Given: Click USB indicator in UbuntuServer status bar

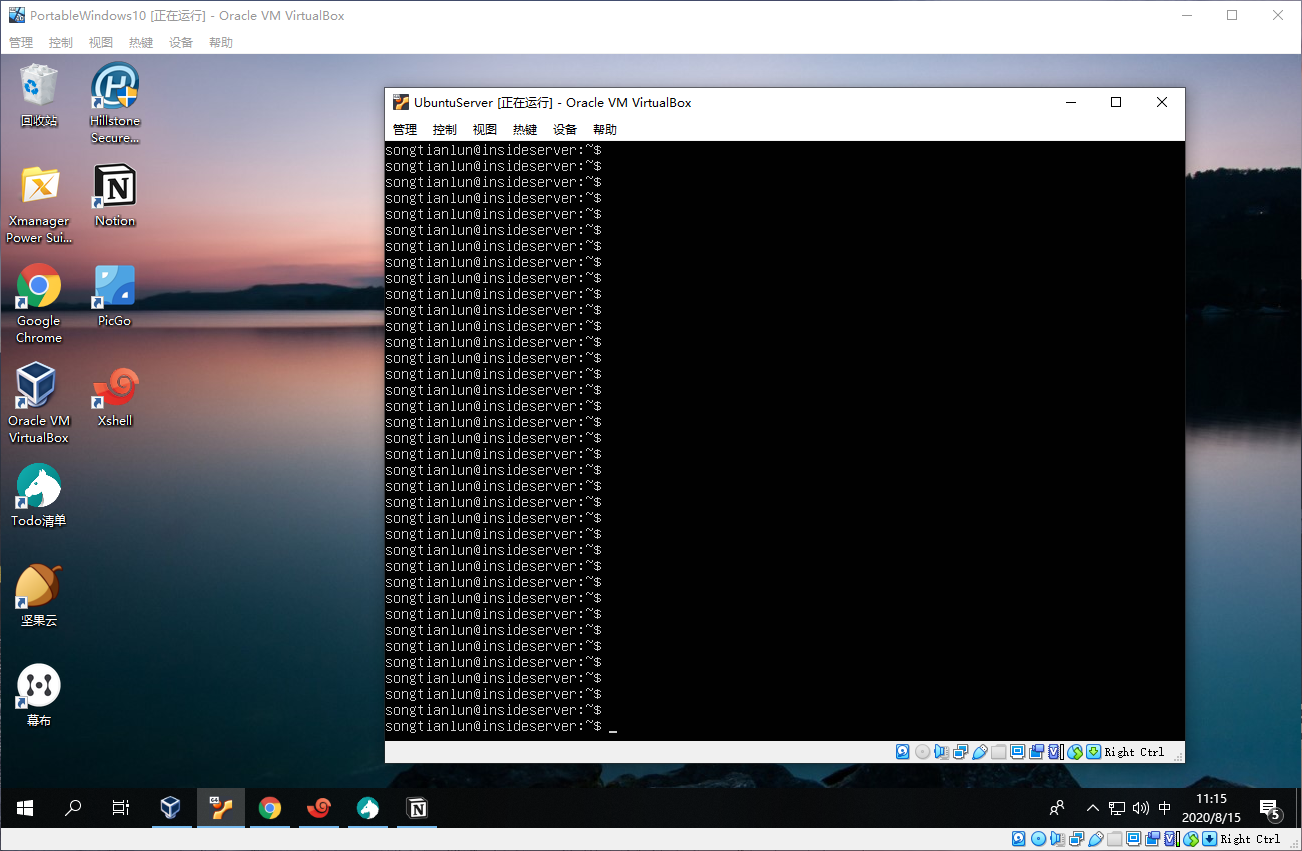Looking at the screenshot, I should coord(980,752).
